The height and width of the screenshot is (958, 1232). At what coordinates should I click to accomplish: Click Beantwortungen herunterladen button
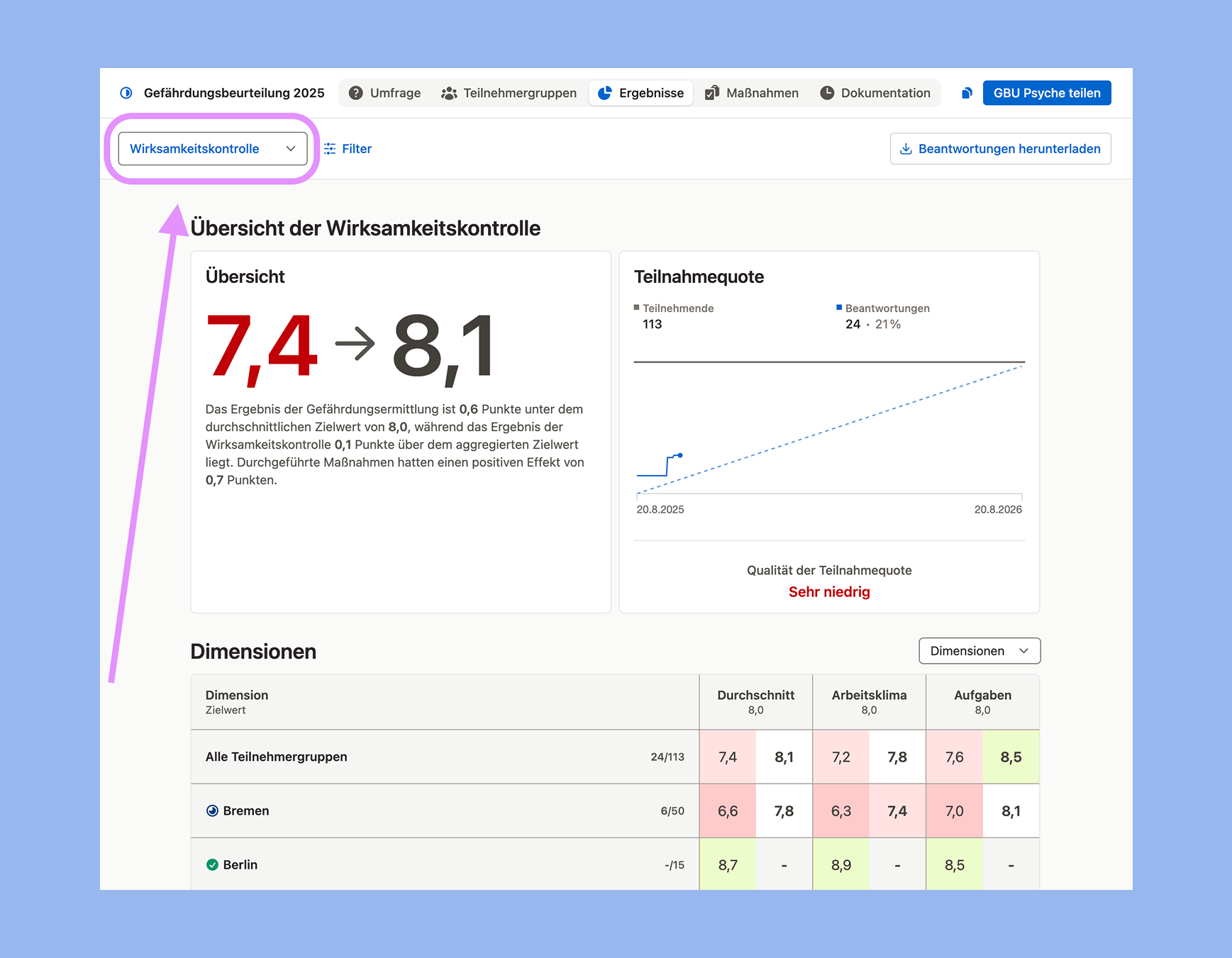[x=1000, y=149]
